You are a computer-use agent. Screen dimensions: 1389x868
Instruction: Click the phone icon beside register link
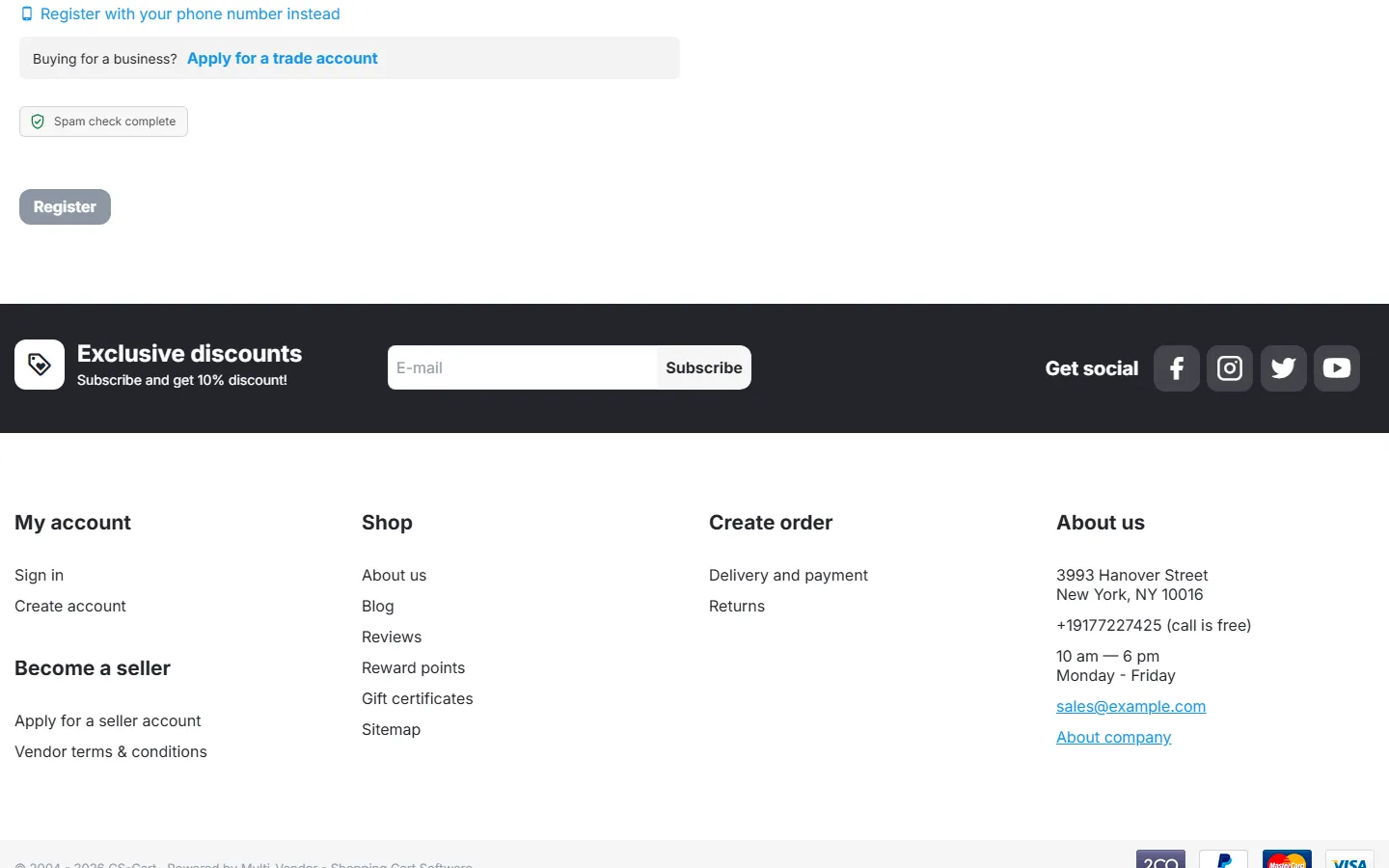coord(27,14)
